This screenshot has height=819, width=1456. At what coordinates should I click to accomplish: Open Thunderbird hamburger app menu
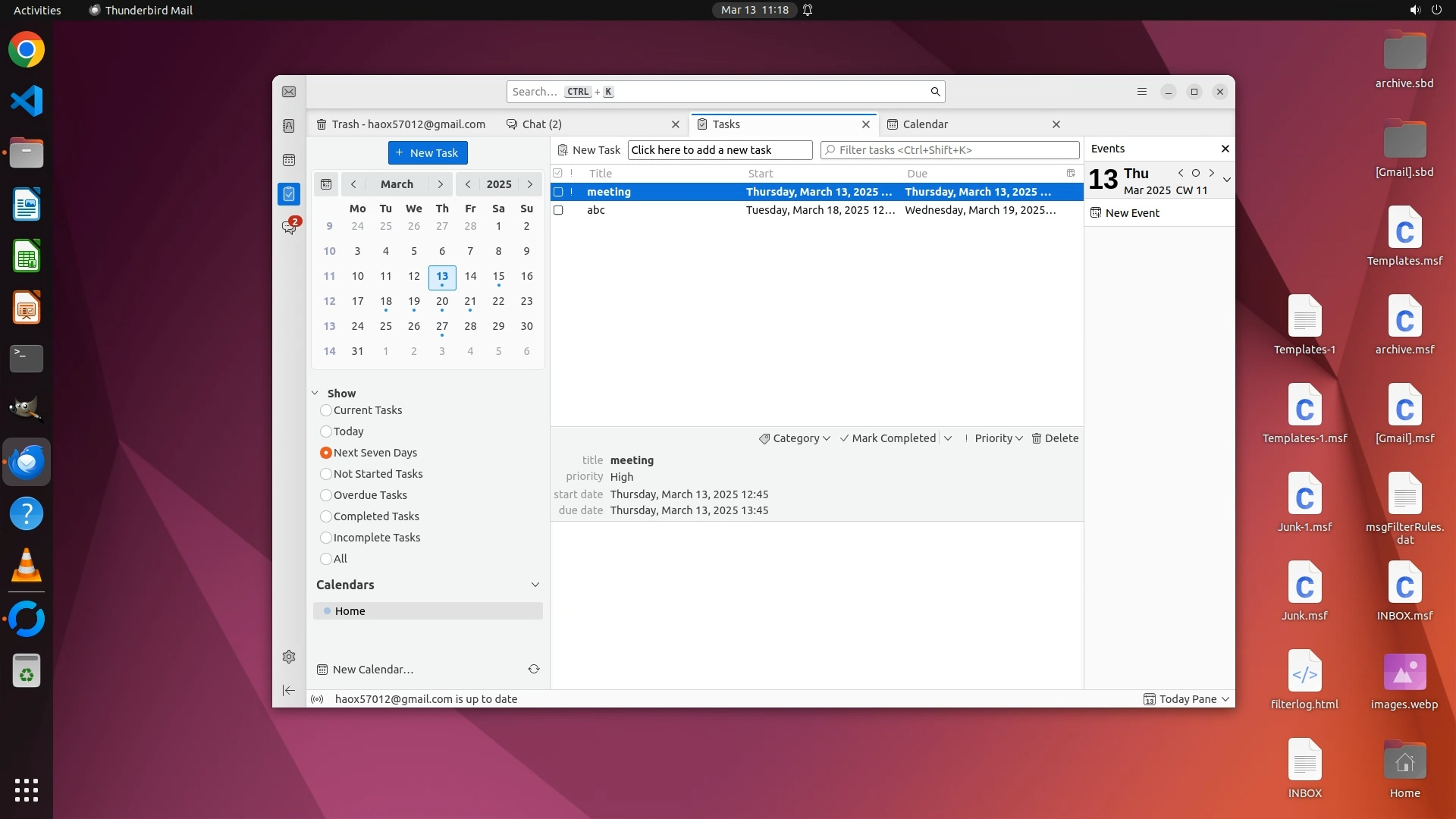coord(1142,92)
